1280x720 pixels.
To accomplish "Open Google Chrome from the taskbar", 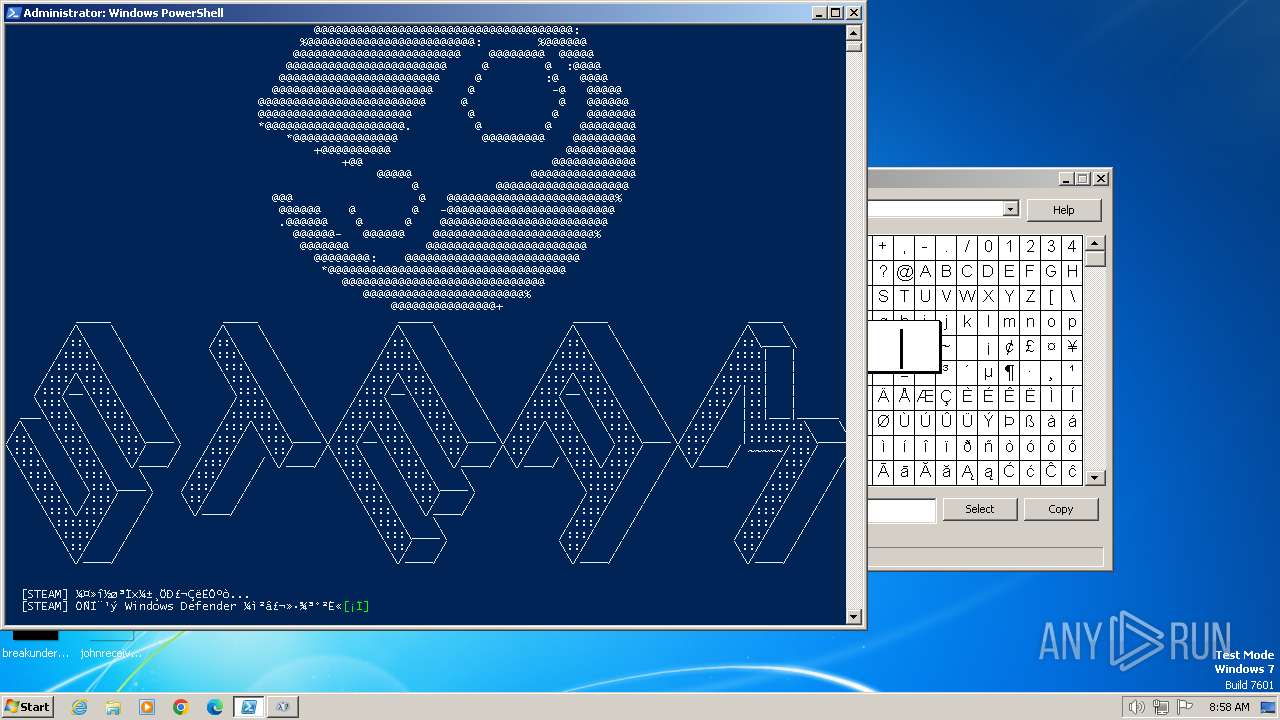I will (x=181, y=707).
